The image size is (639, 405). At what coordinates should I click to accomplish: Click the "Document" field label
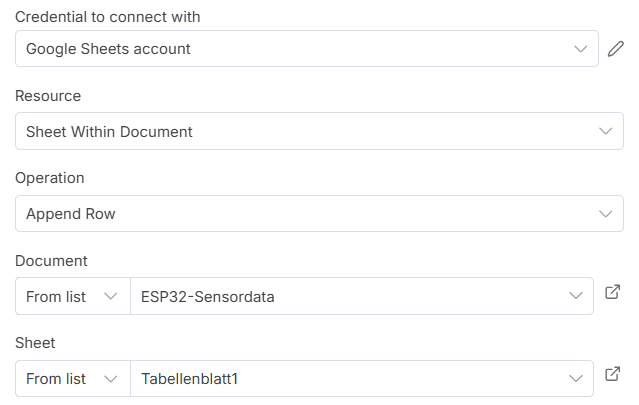51,261
